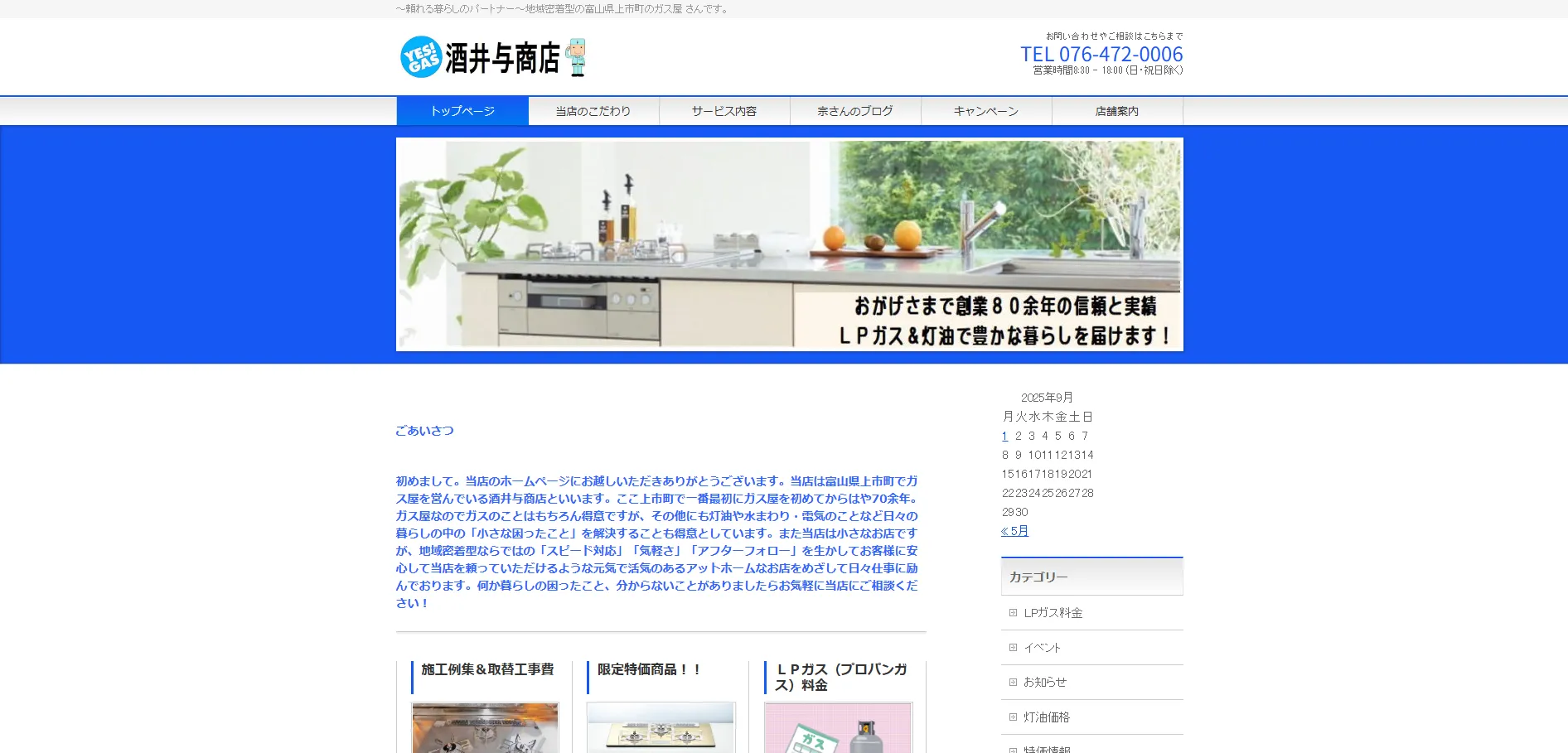Open 限定特価商品！！ card heading

[651, 669]
